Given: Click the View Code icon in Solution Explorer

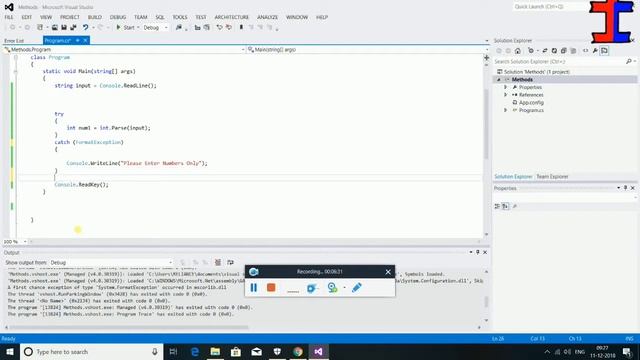Looking at the screenshot, I should coord(586,51).
